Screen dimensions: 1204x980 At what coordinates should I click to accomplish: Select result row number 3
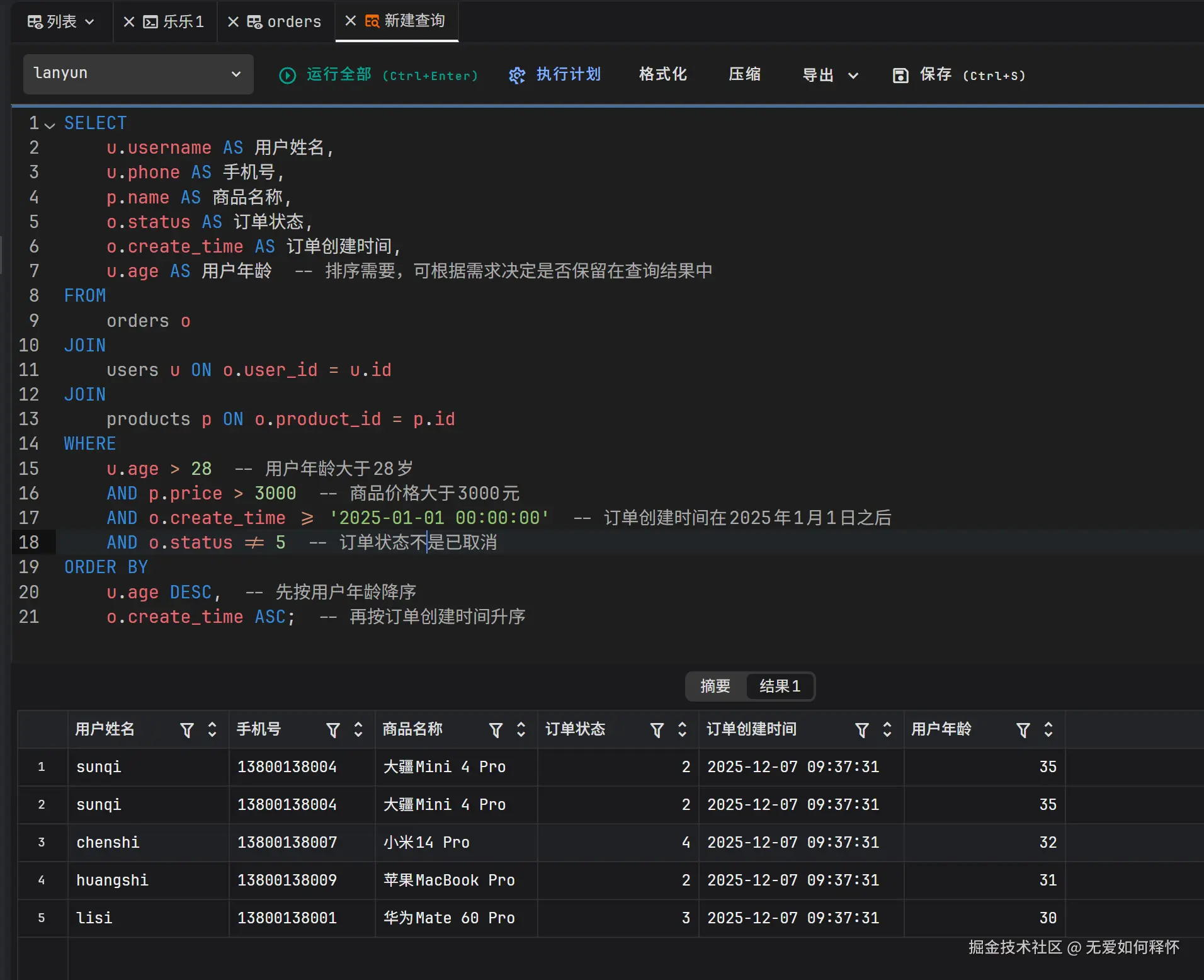pos(42,843)
